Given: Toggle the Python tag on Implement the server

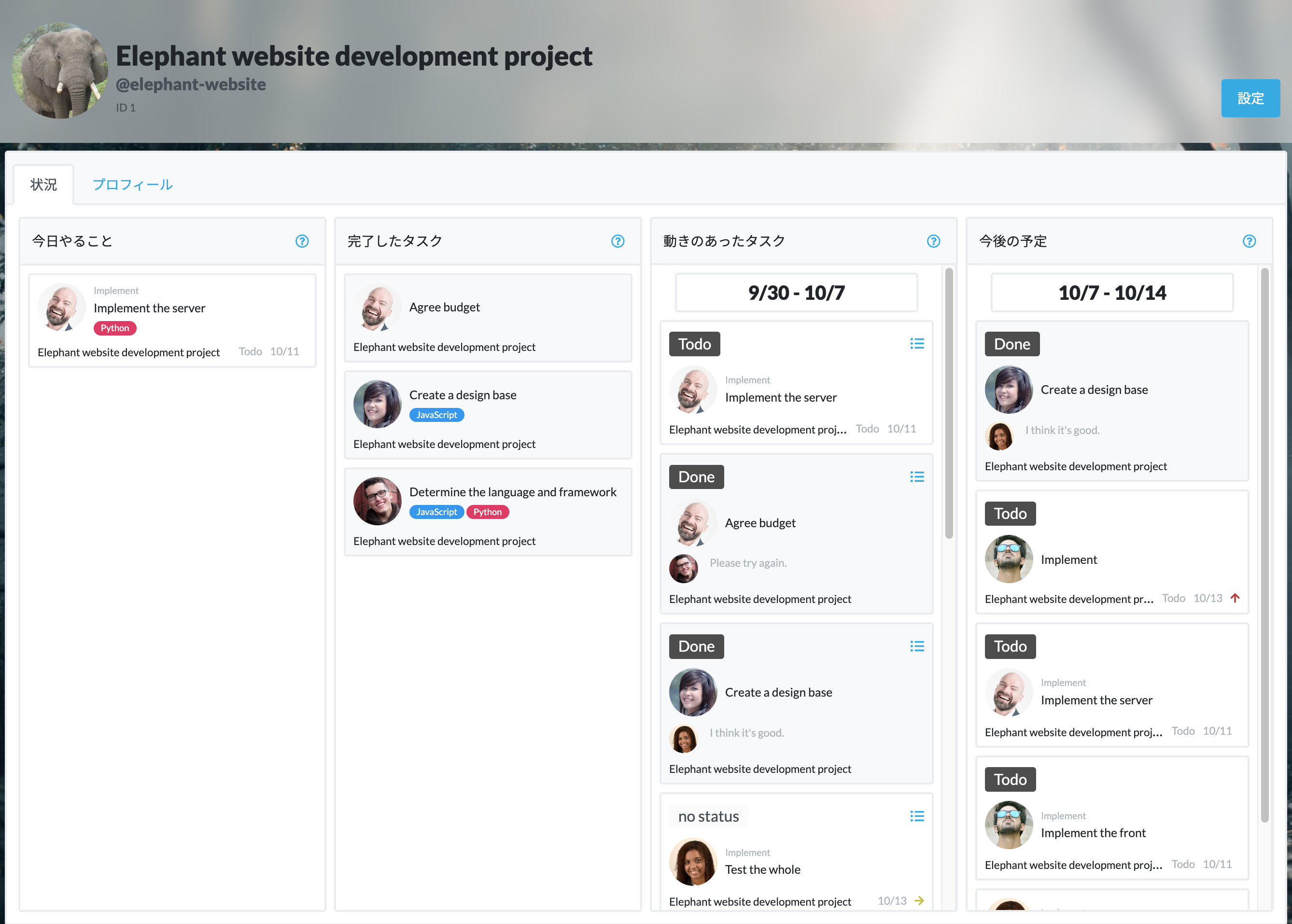Looking at the screenshot, I should point(113,328).
